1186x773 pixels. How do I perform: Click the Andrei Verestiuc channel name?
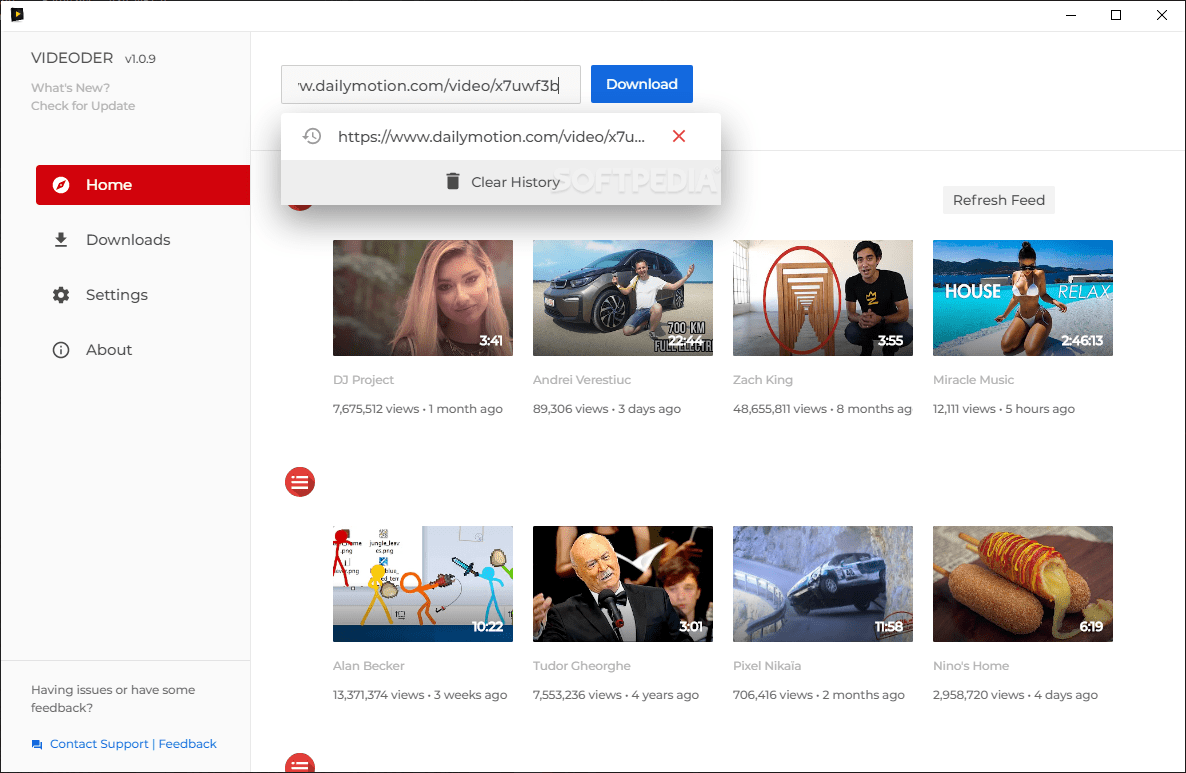582,380
